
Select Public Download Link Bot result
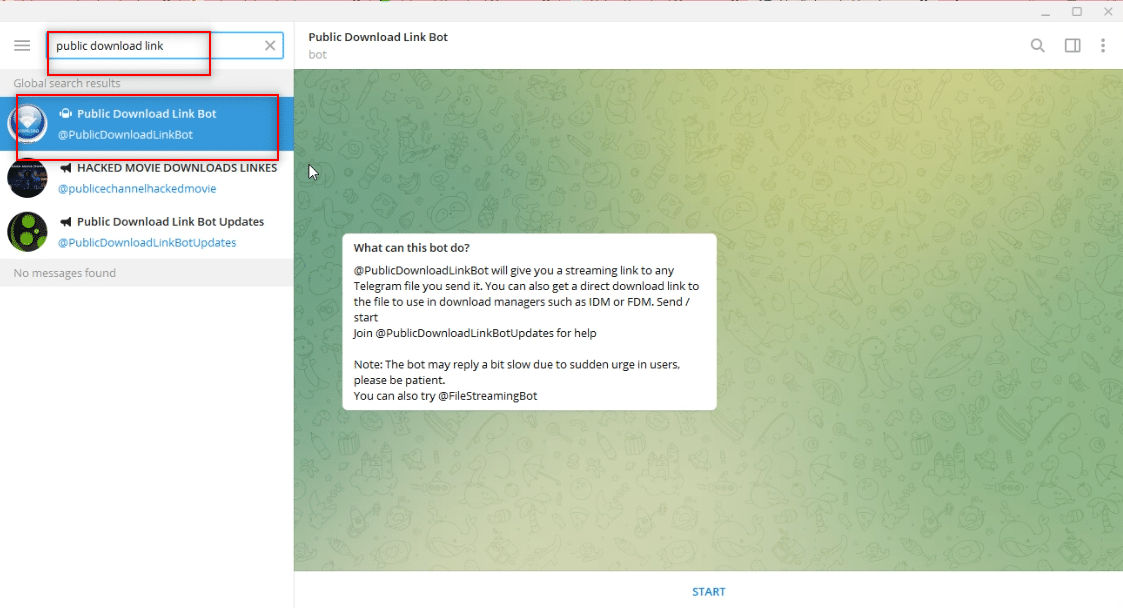[x=147, y=124]
